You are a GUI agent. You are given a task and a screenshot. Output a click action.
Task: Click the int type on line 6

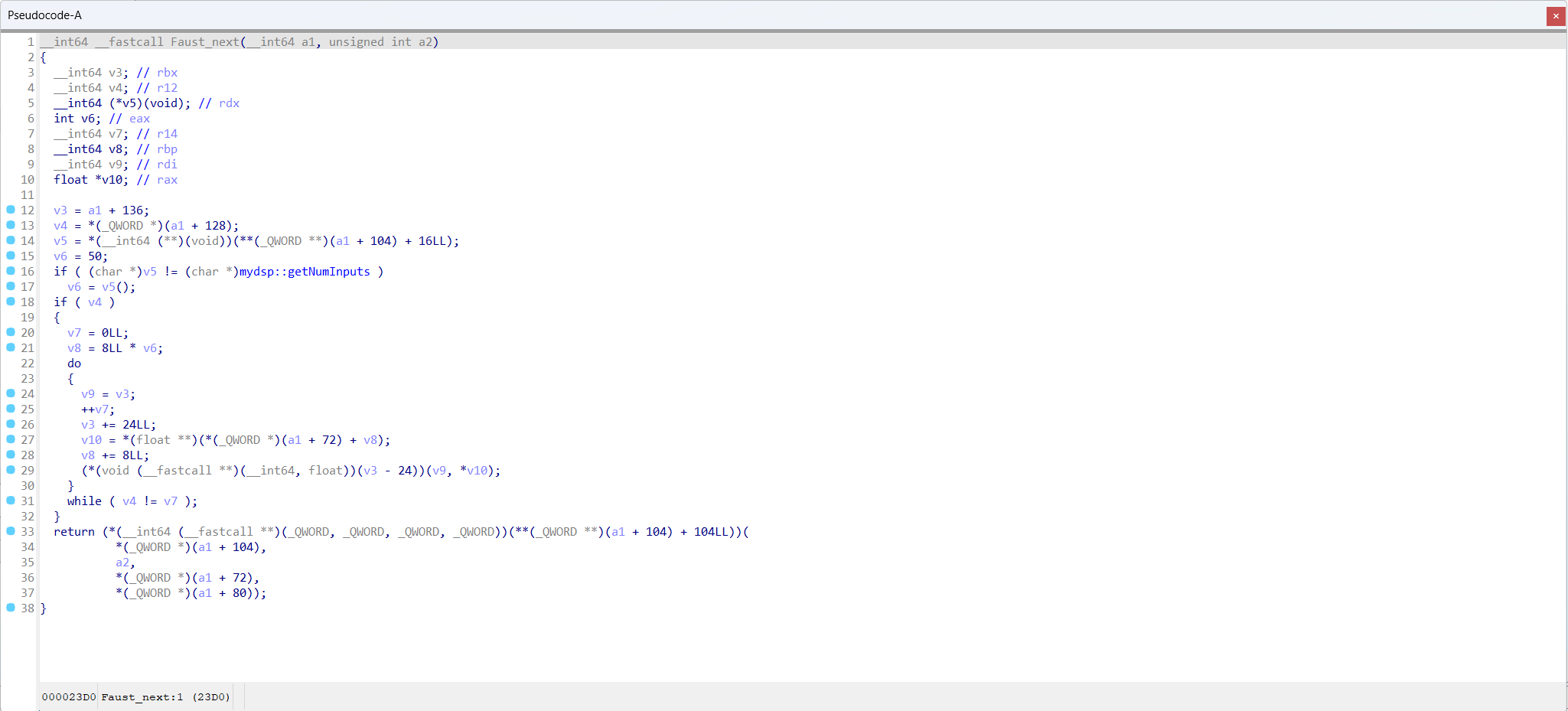[x=64, y=119]
